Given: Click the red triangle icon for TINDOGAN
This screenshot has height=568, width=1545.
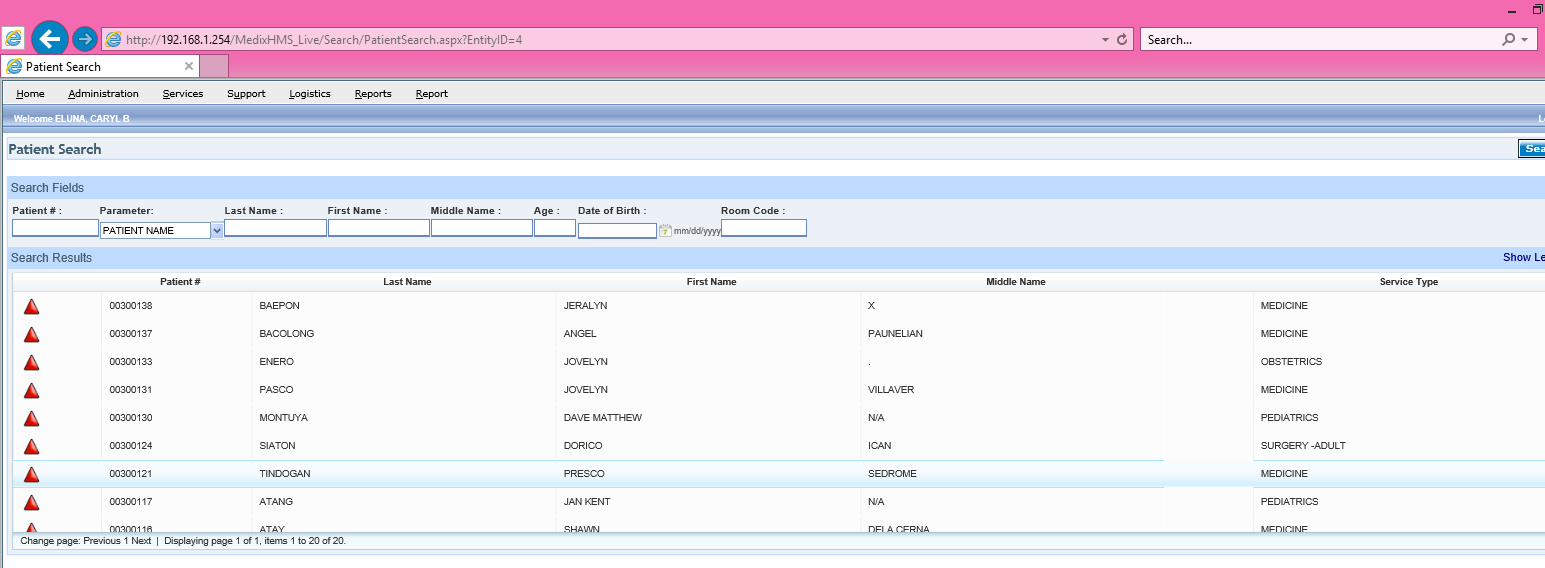Looking at the screenshot, I should click(31, 474).
